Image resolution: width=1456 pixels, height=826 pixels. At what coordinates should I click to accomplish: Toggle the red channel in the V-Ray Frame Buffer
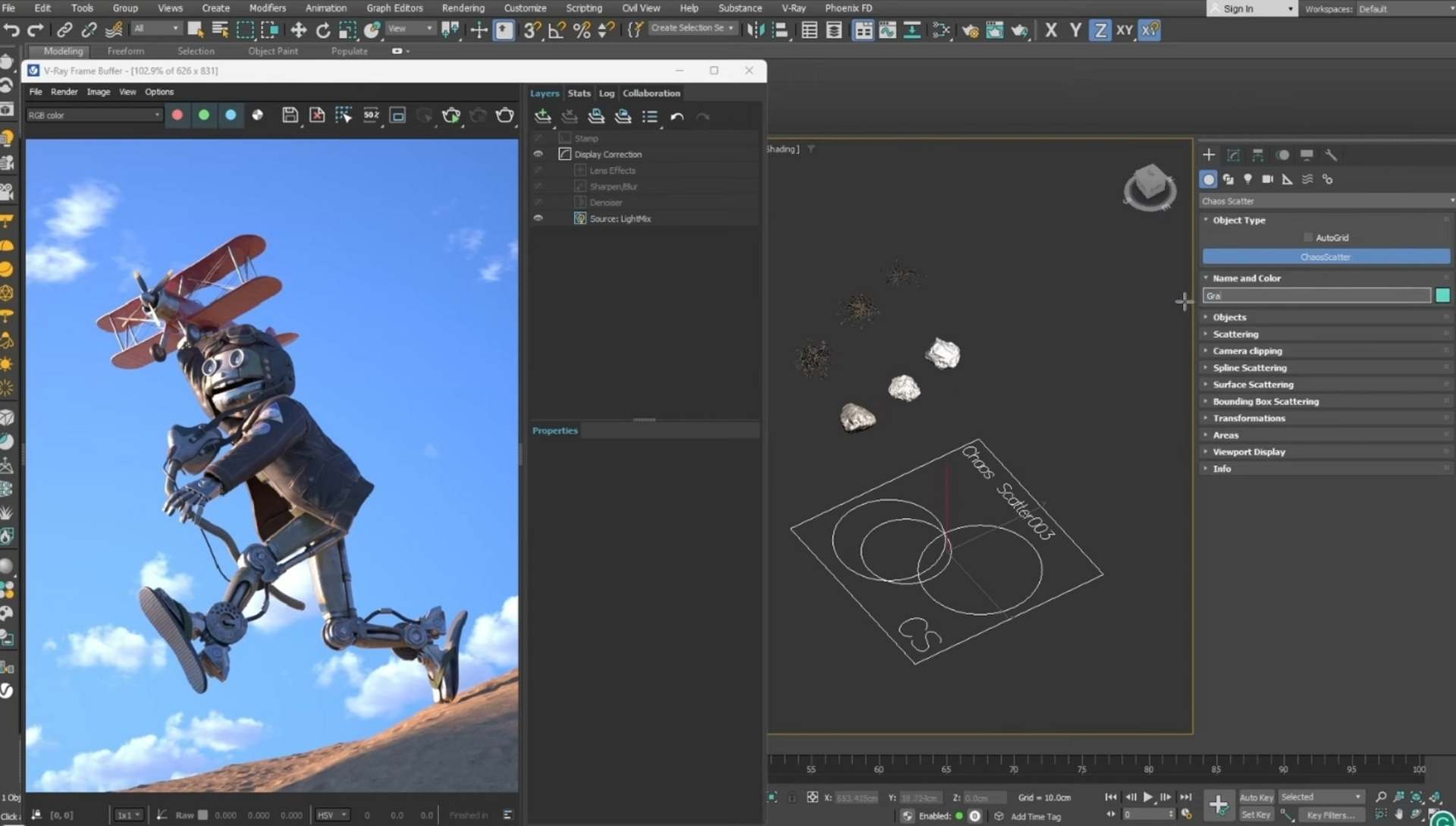pyautogui.click(x=177, y=115)
